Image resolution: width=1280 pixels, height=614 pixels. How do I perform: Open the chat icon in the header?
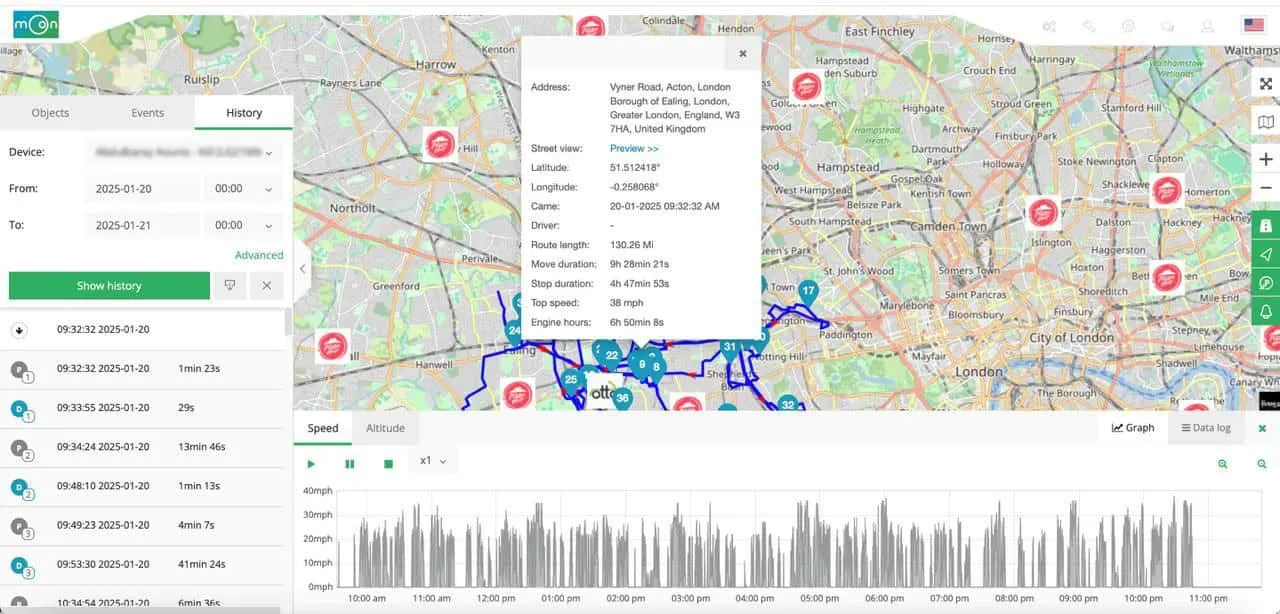pyautogui.click(x=1167, y=26)
